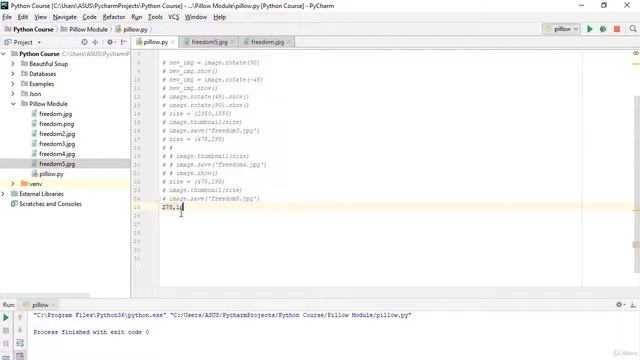Open the Help menu

coord(220,17)
